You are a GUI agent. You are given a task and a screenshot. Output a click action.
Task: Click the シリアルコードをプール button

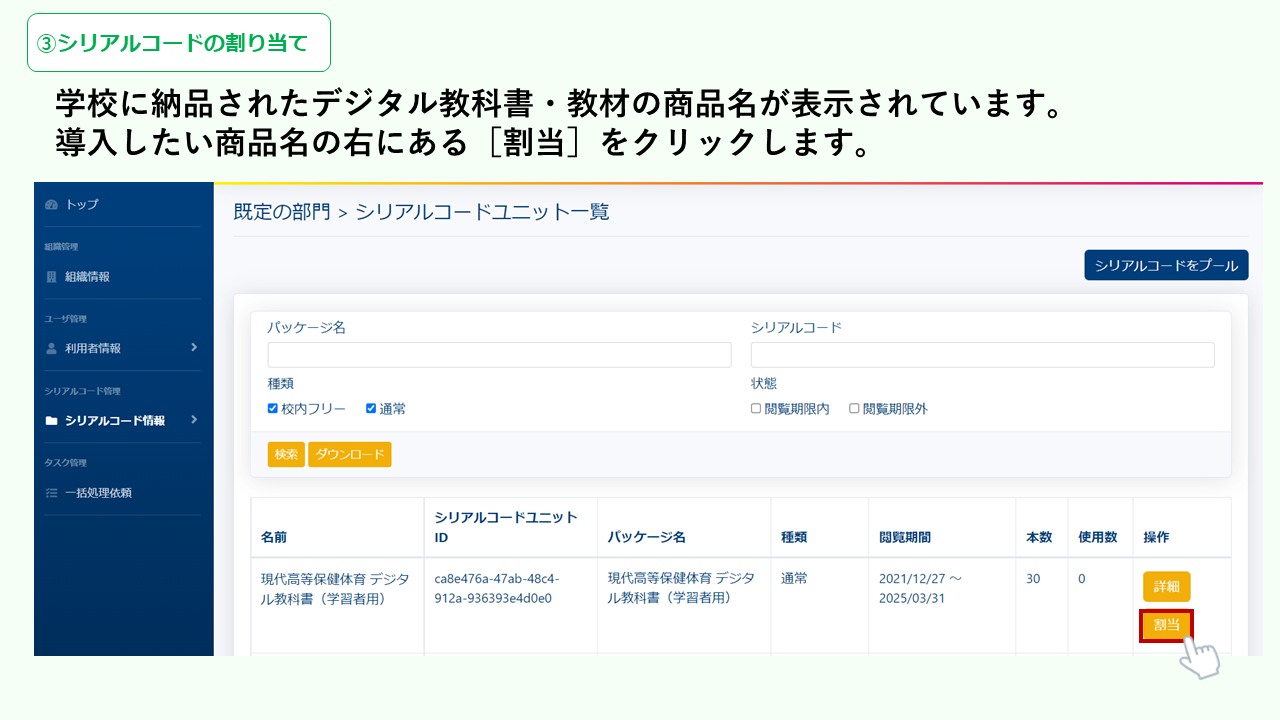coord(1166,265)
